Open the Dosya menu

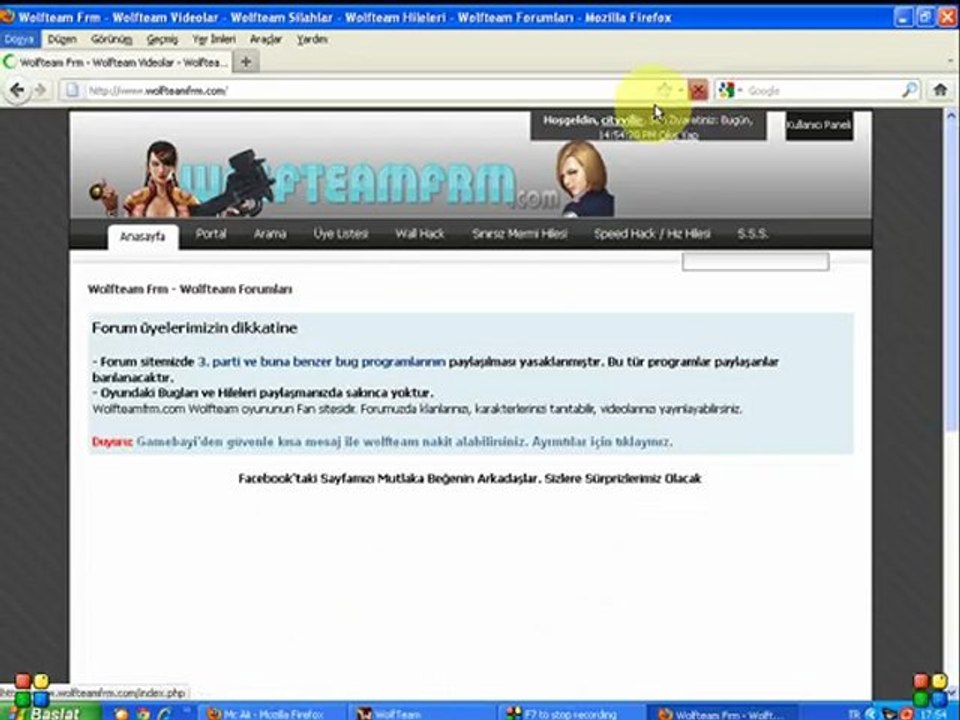[x=19, y=39]
